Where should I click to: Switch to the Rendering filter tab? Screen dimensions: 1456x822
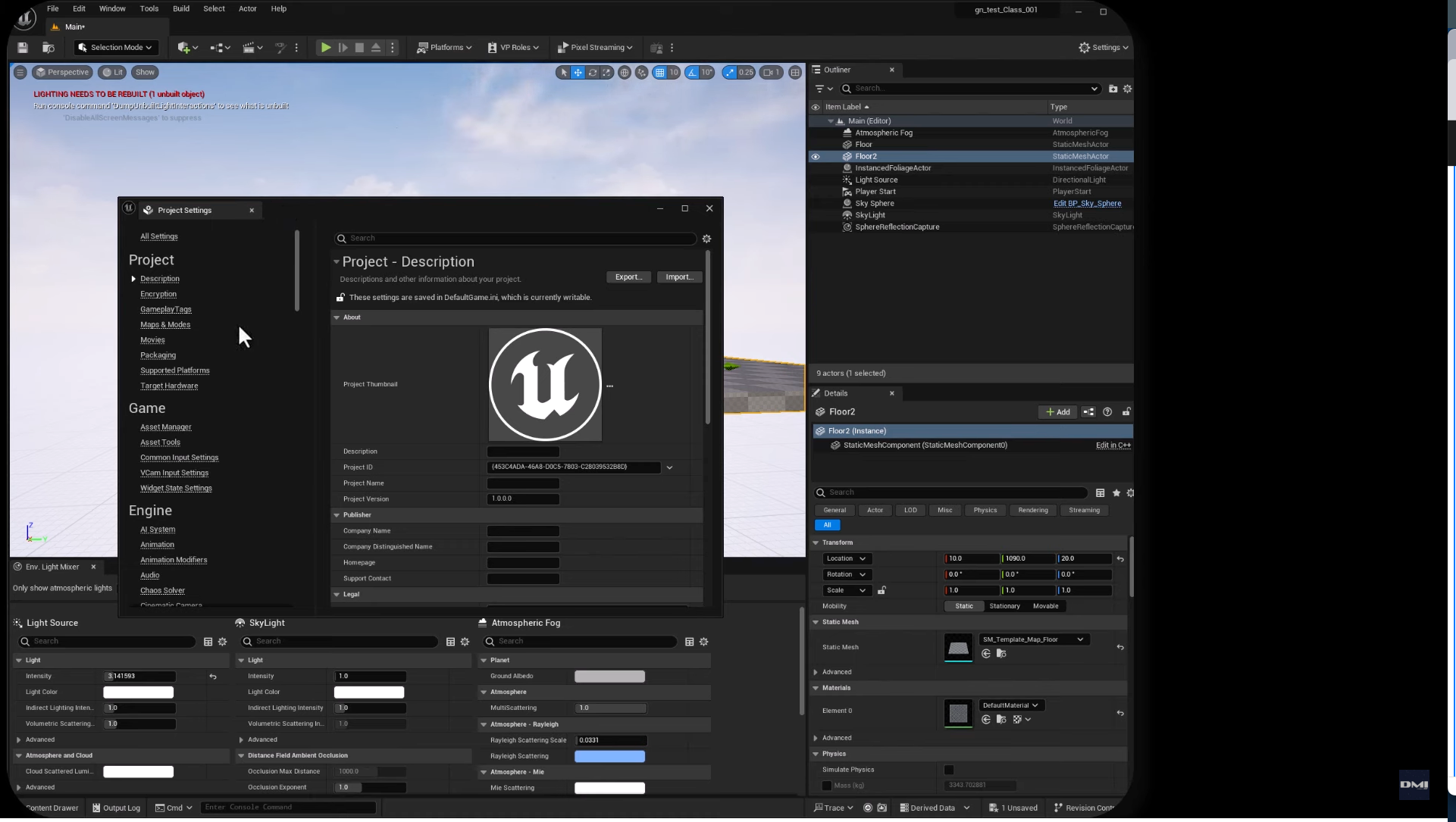click(1032, 511)
